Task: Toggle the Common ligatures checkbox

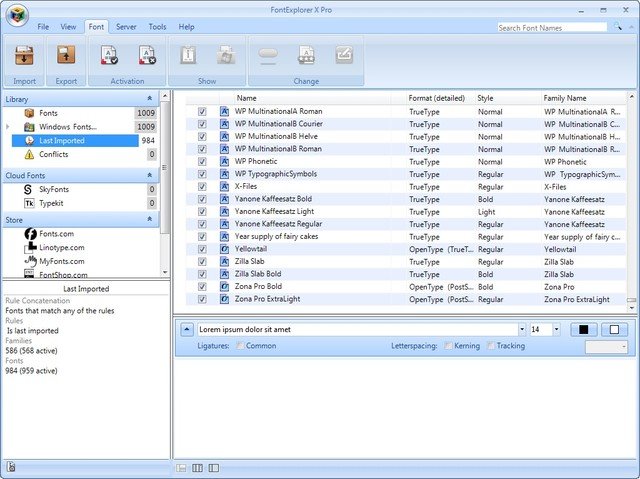Action: [x=239, y=346]
